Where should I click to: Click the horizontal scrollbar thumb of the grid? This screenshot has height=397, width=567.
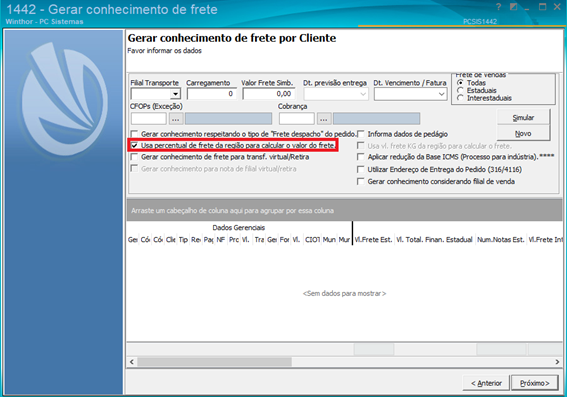[214, 362]
